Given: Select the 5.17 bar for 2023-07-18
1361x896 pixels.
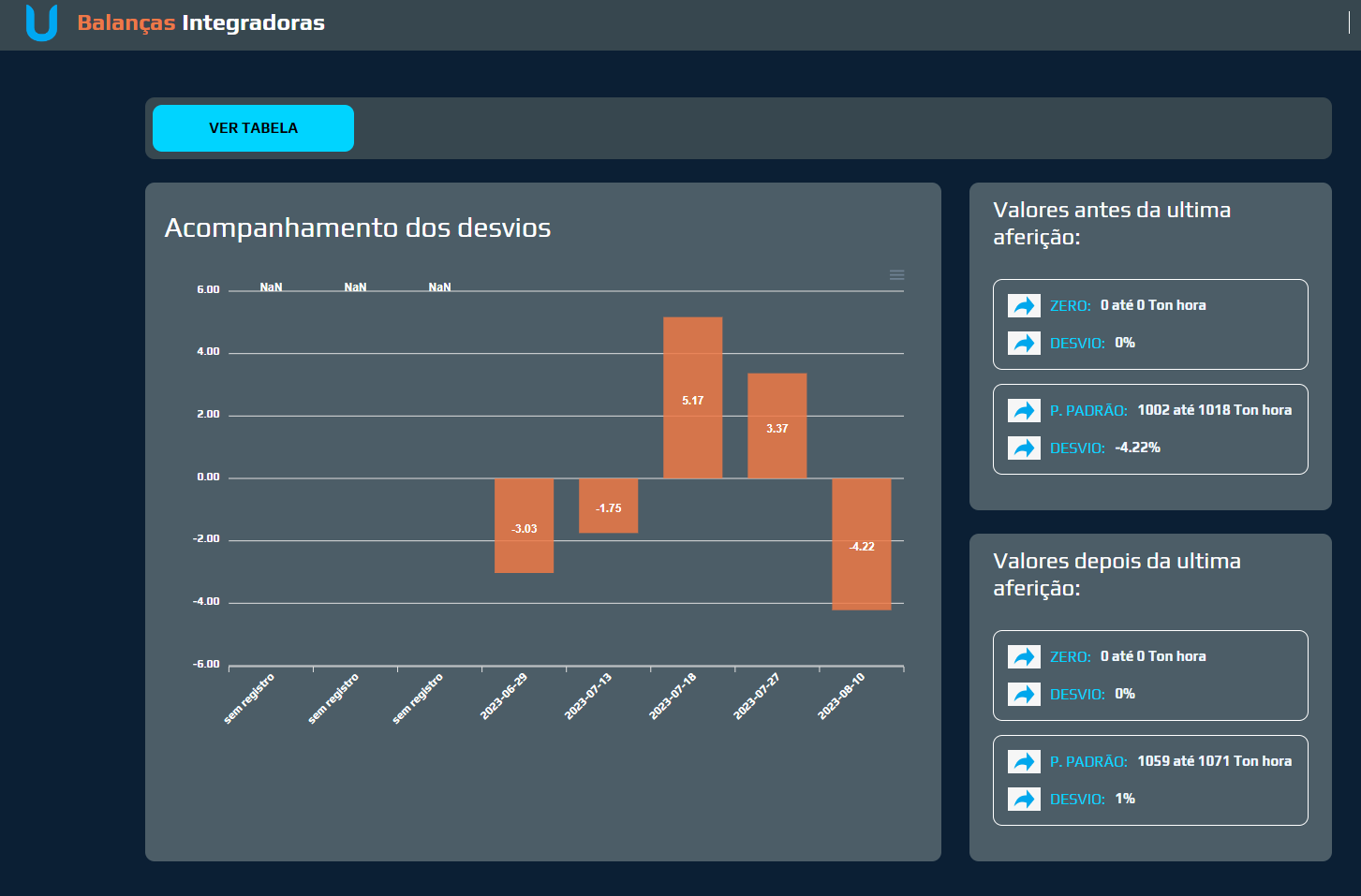Looking at the screenshot, I should point(692,398).
